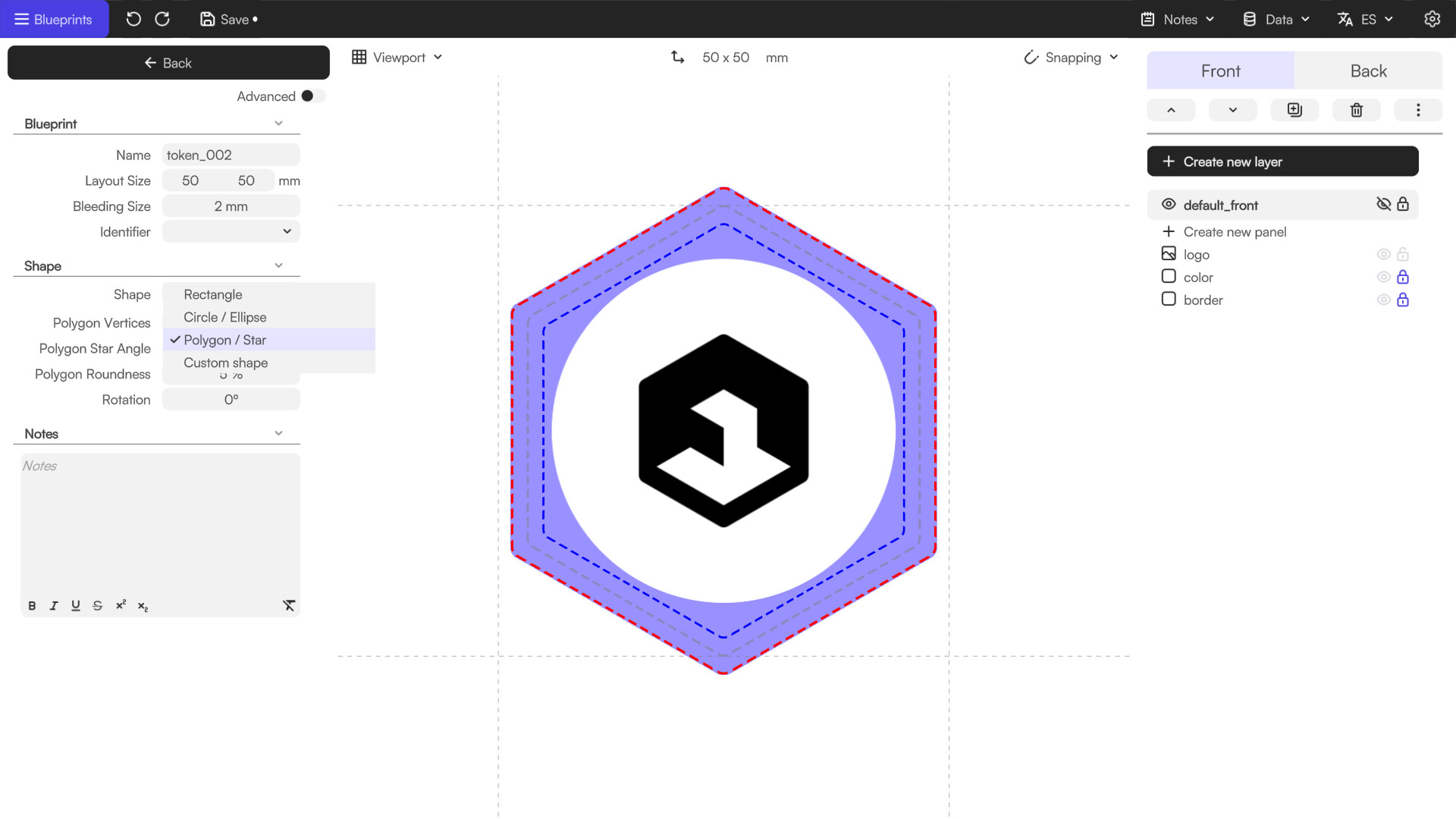Toggle visibility of the logo panel

1383,255
